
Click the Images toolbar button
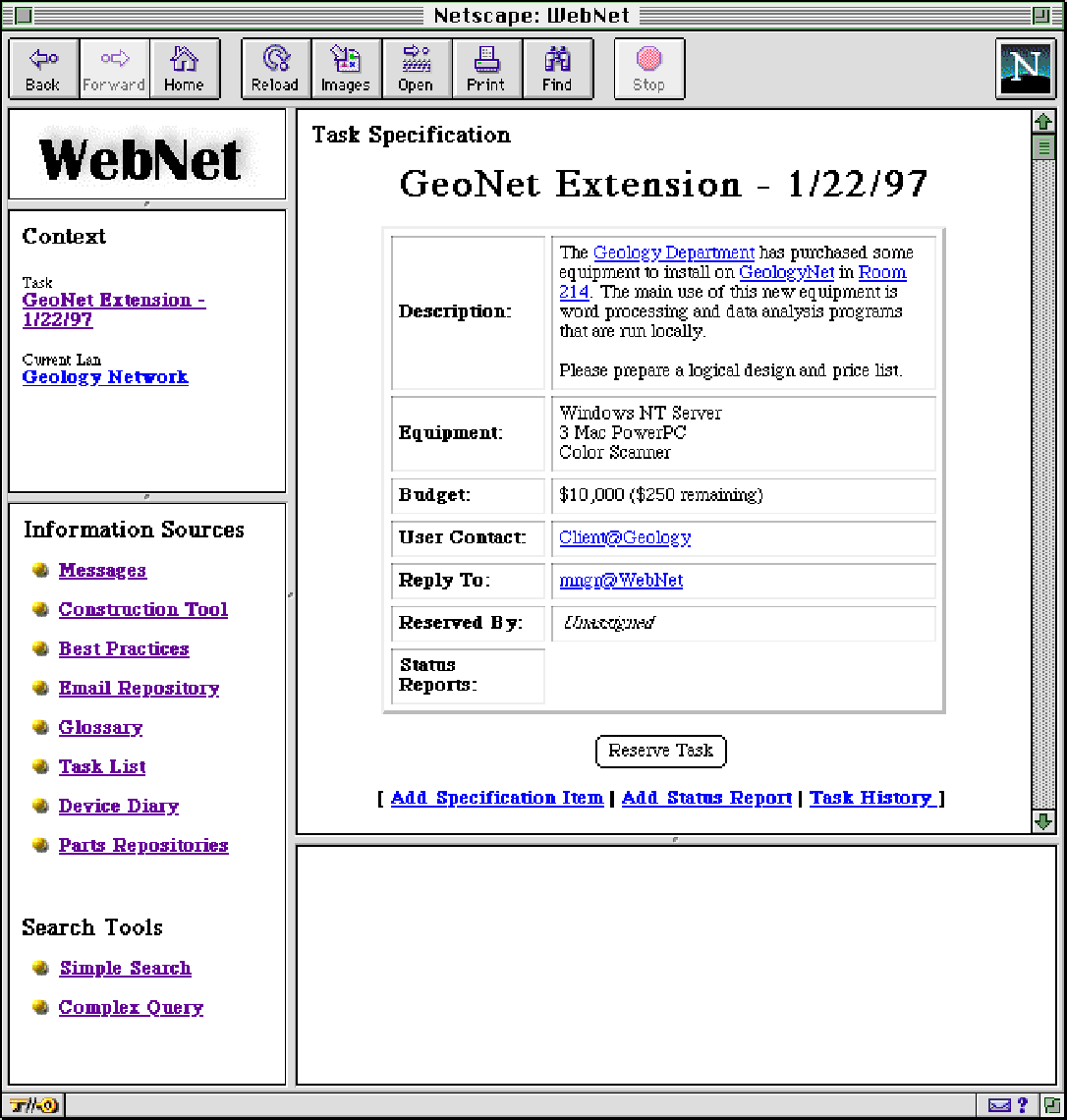point(346,69)
